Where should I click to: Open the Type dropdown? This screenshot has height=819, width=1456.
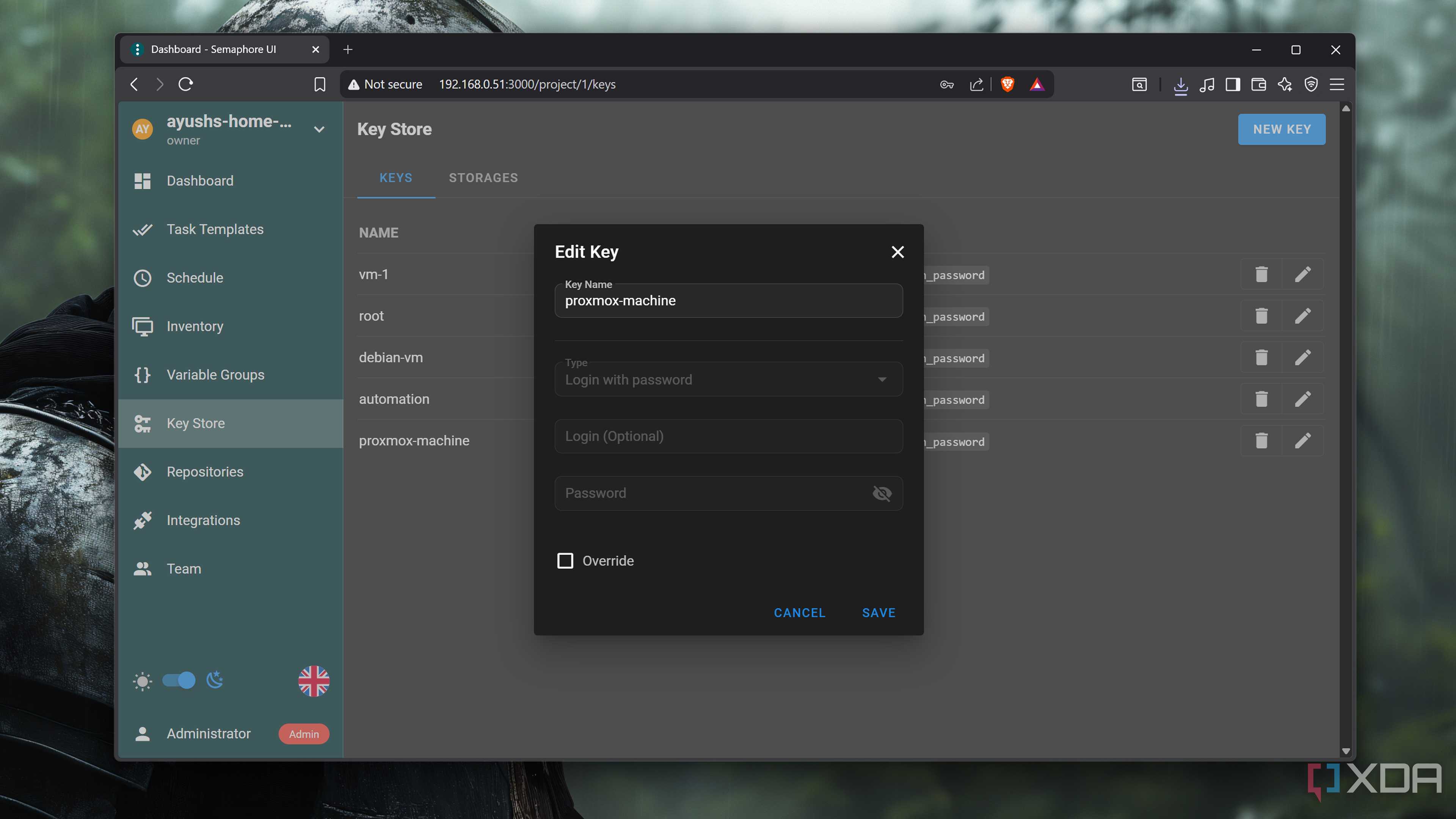(x=728, y=379)
